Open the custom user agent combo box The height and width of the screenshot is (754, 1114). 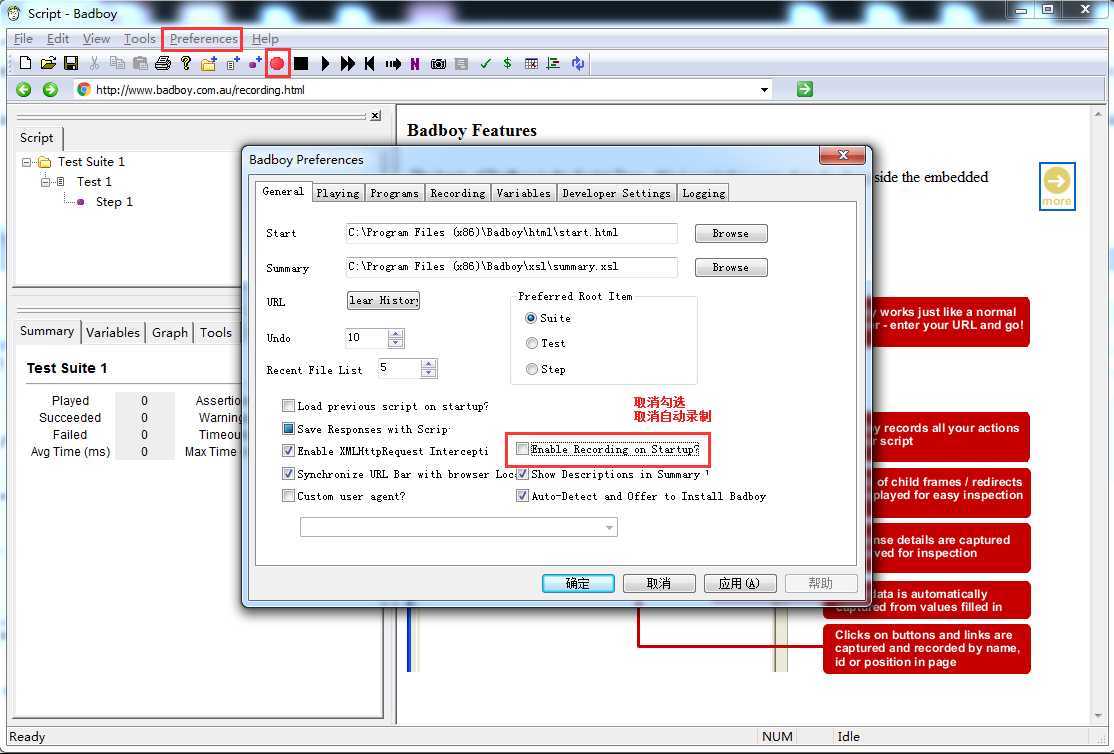(458, 527)
